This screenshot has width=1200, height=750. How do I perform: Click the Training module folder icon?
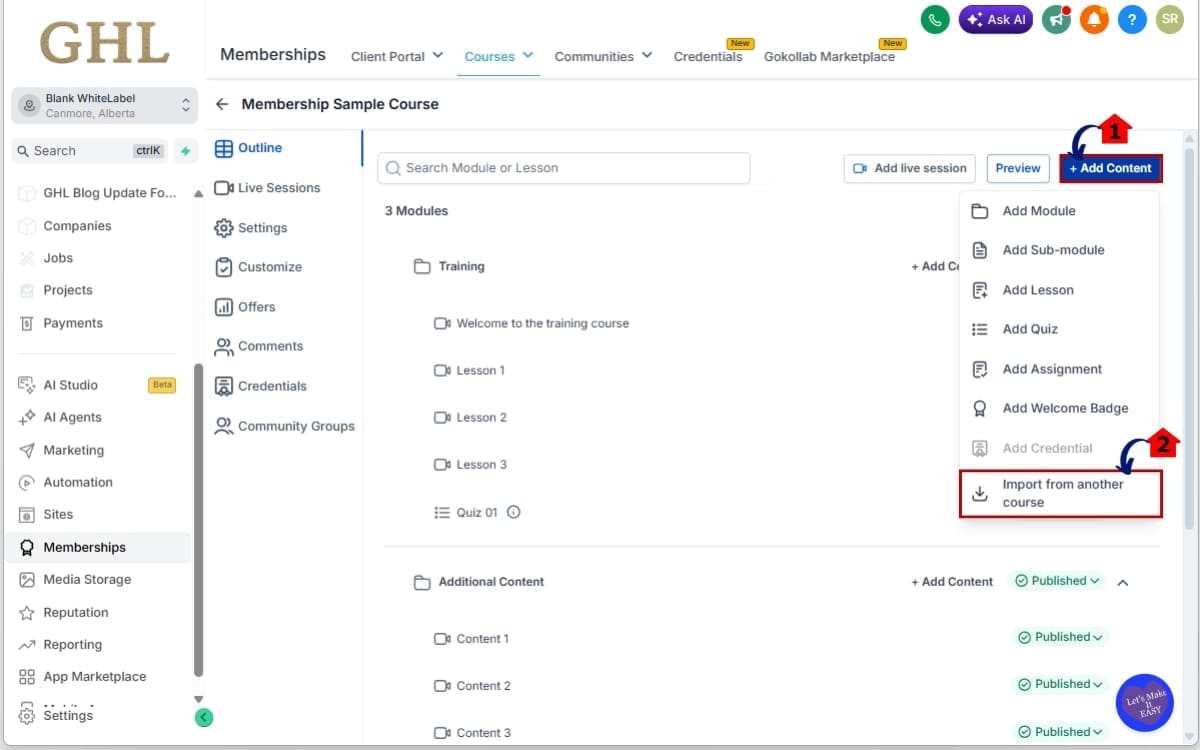pos(422,267)
